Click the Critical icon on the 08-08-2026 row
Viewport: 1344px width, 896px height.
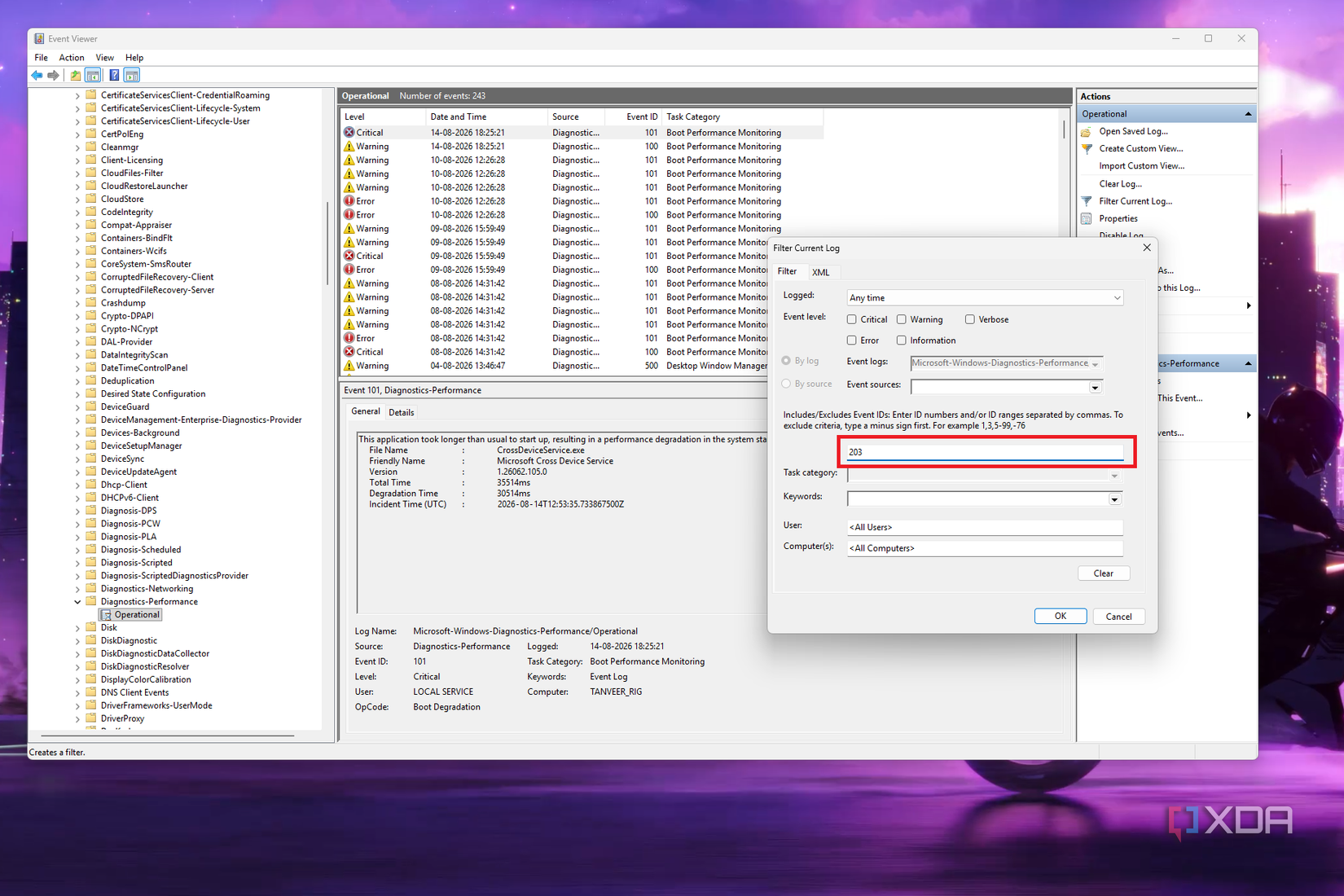[x=349, y=352]
